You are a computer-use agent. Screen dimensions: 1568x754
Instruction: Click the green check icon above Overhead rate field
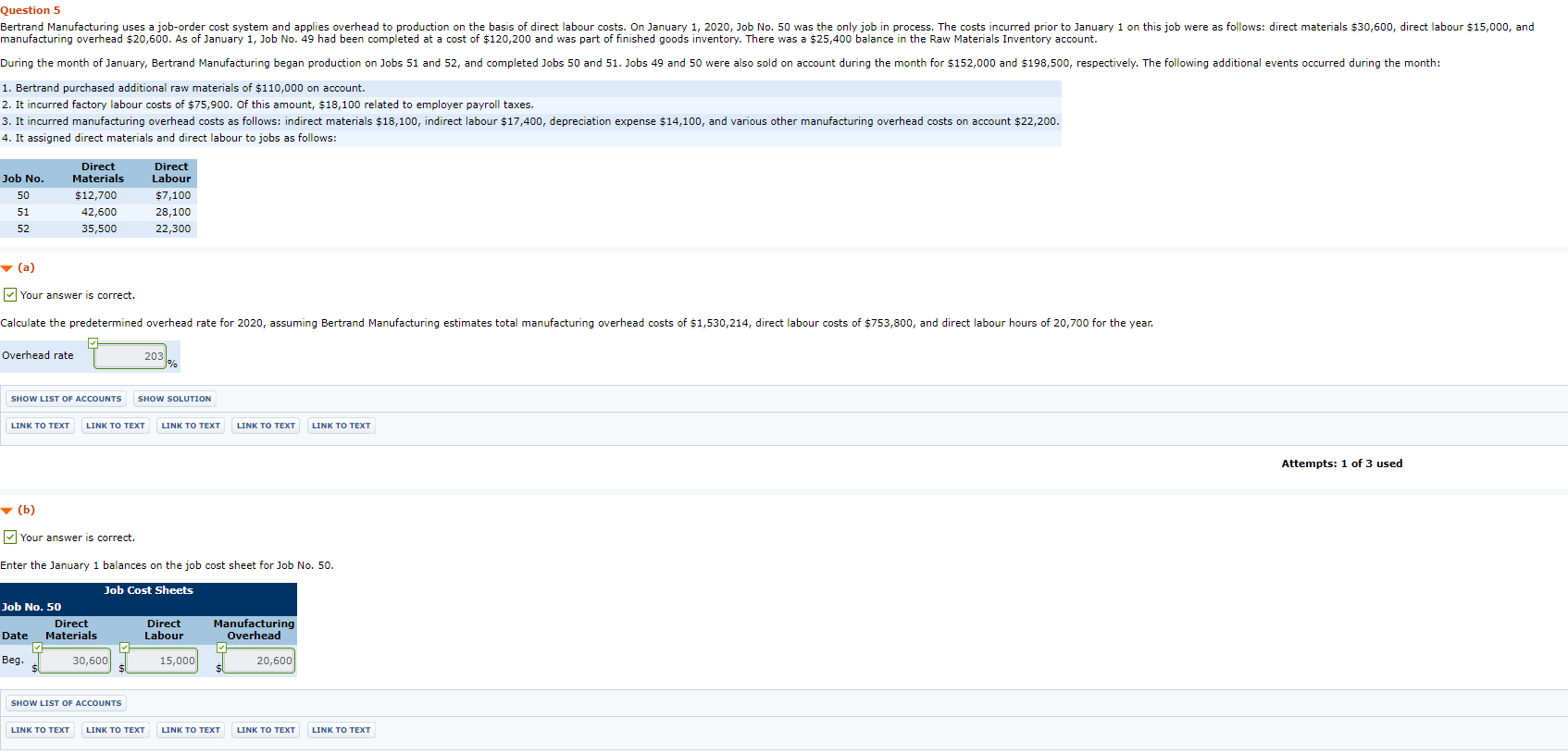(x=93, y=343)
